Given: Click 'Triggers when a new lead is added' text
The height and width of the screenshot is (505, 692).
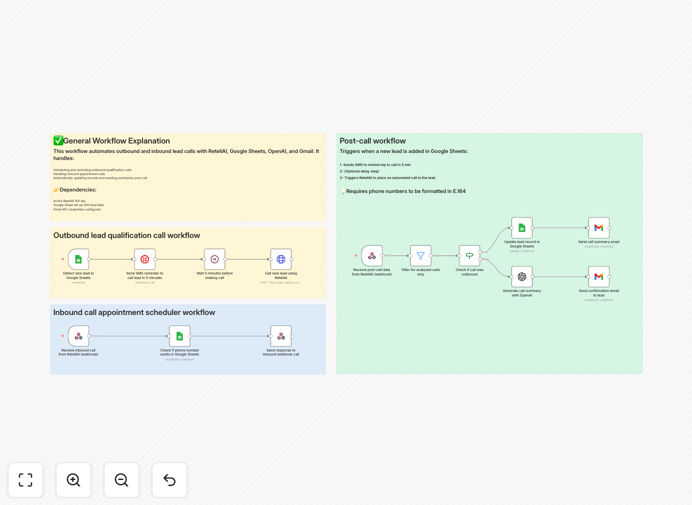Looking at the screenshot, I should (403, 151).
